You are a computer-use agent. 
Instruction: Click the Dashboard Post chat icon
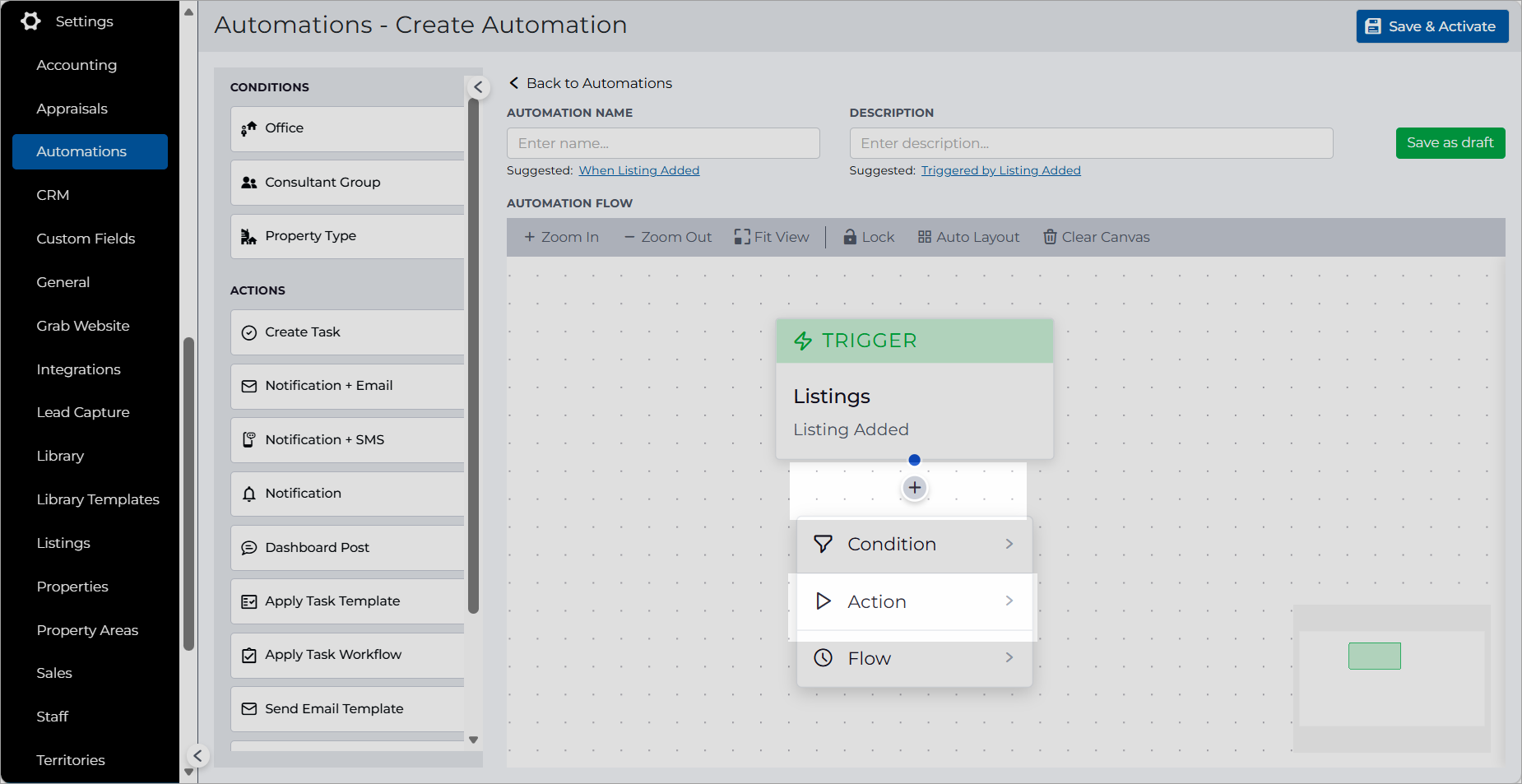point(248,548)
